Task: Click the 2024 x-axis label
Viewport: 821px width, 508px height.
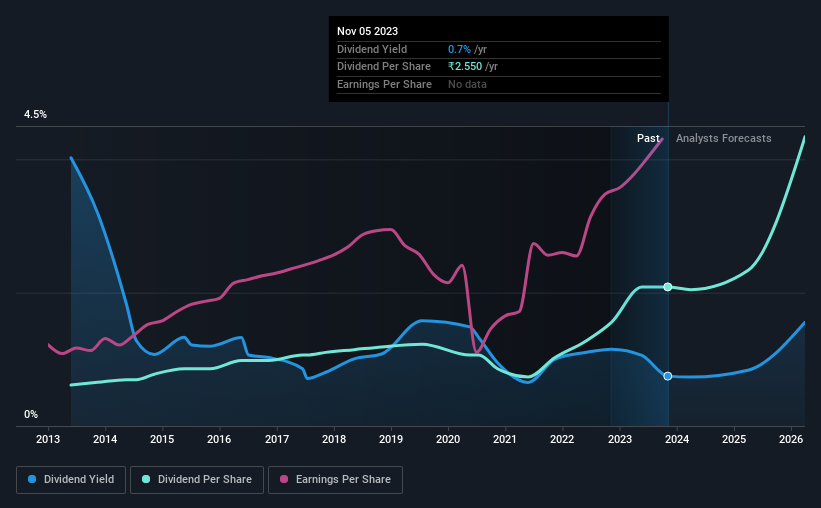Action: click(x=676, y=439)
